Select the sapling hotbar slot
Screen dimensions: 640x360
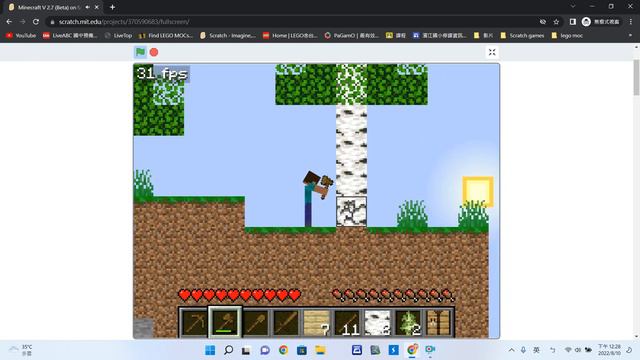pos(408,322)
